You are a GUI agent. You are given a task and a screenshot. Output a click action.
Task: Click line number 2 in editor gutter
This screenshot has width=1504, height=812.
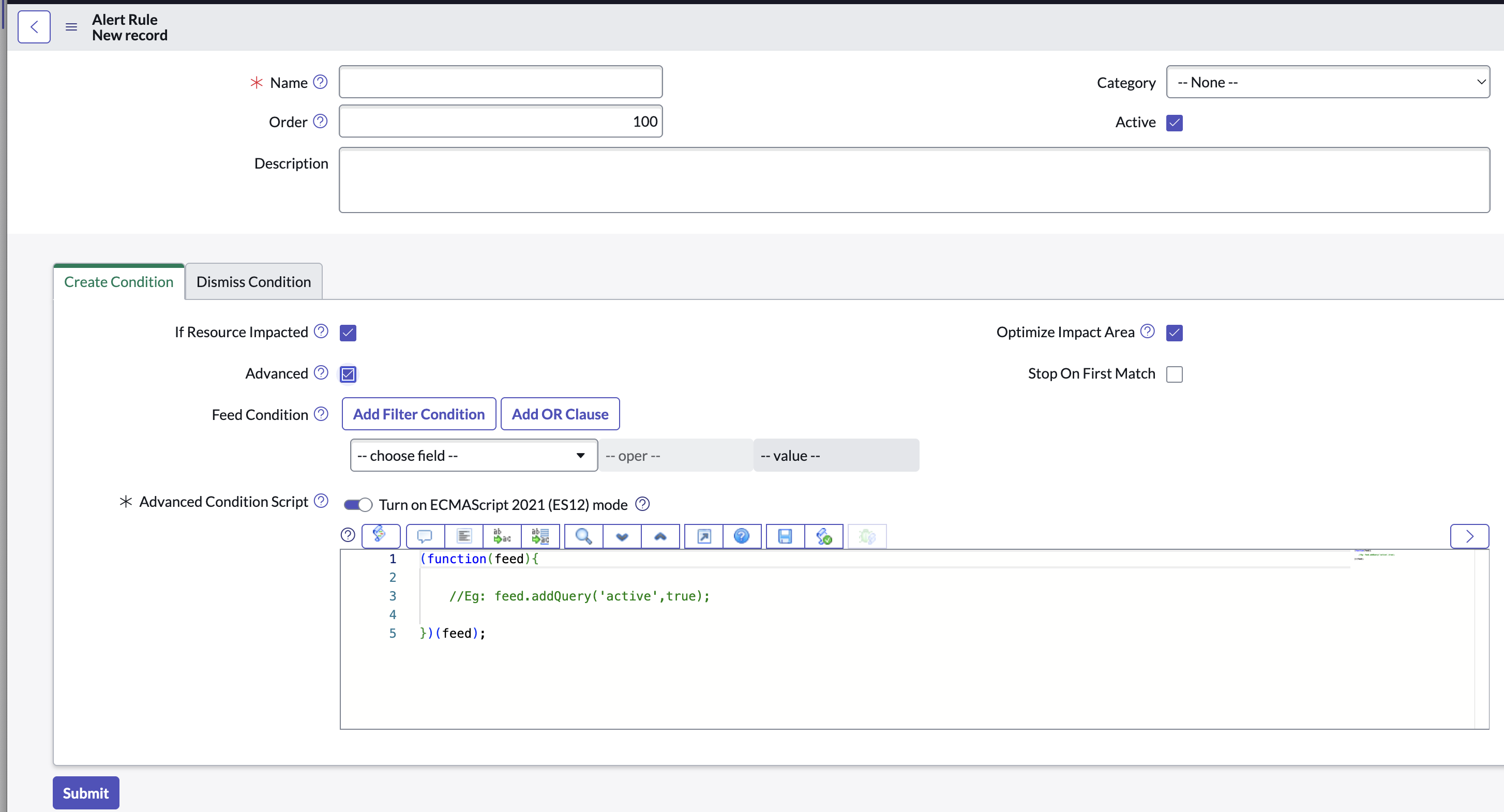(393, 577)
